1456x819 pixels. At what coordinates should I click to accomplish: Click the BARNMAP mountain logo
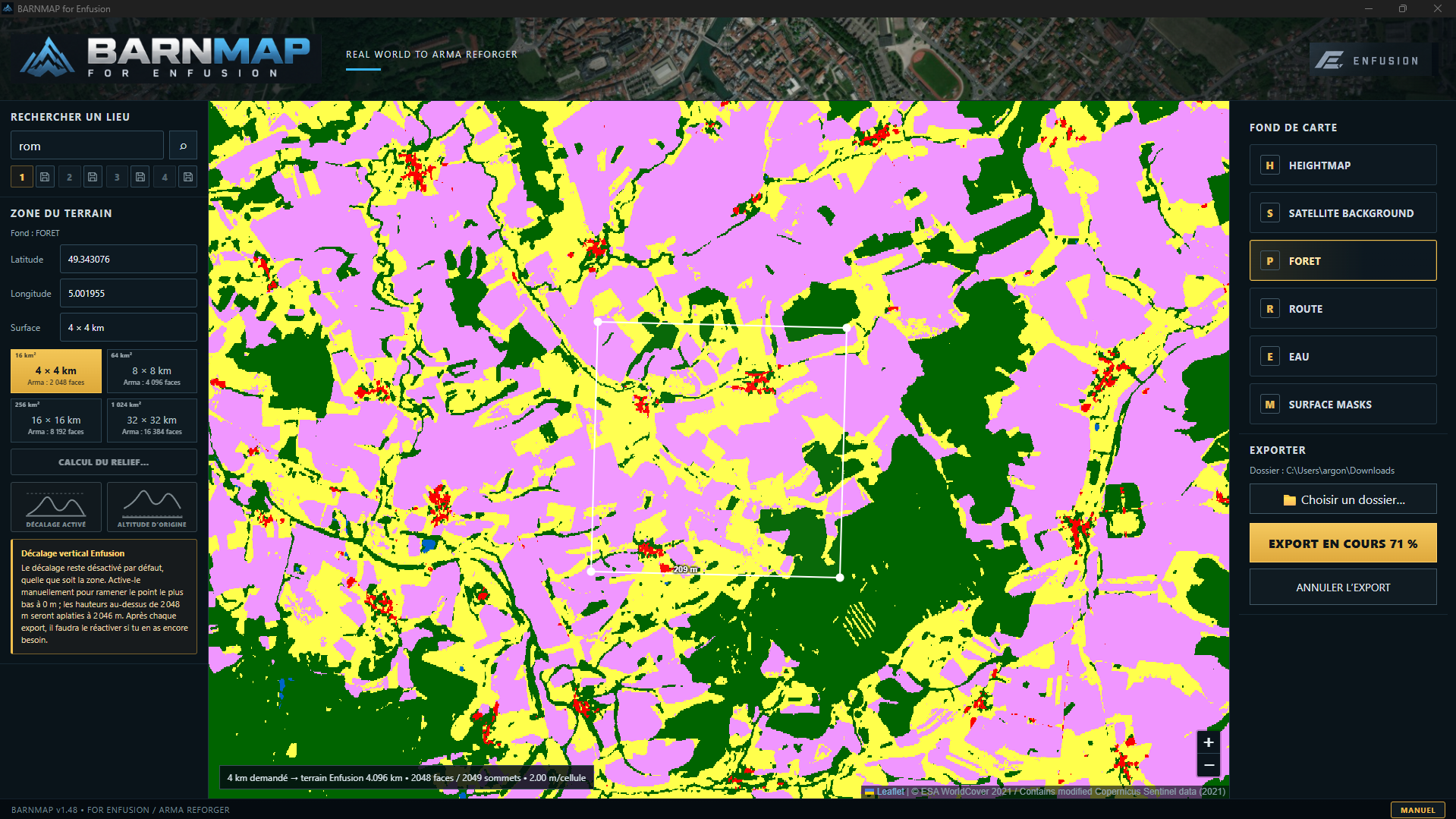(47, 57)
